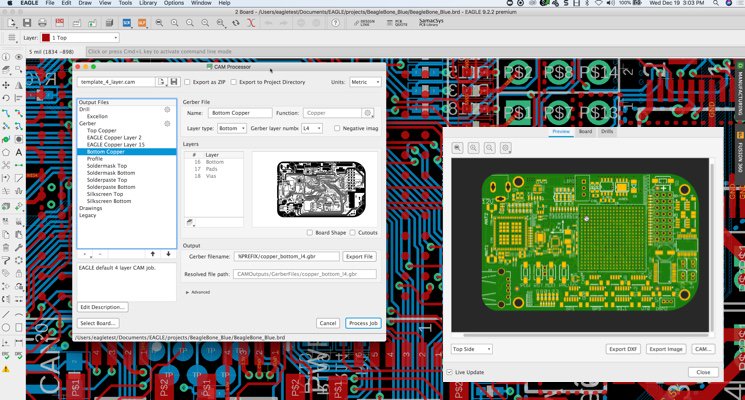Click the Print icon in main toolbar
This screenshot has width=745, height=400.
42,23
